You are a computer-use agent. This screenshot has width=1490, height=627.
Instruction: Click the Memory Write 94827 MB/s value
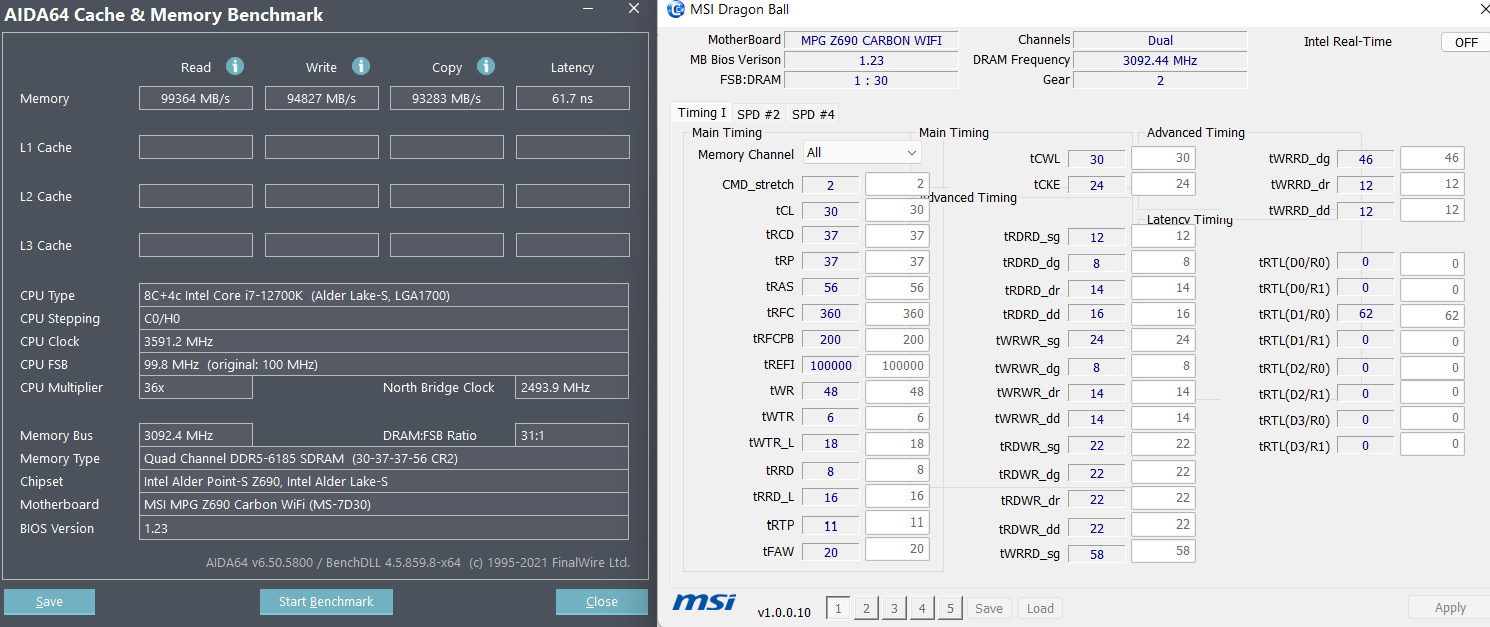322,98
